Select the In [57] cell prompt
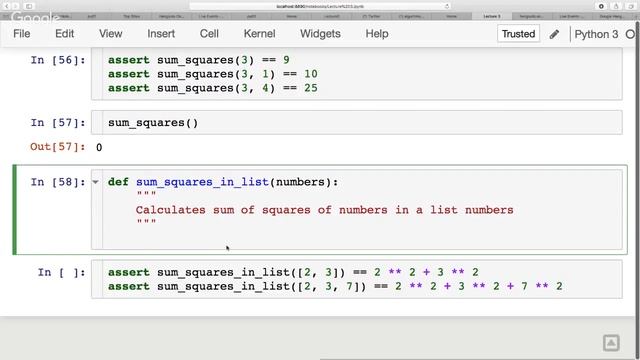This screenshot has height=360, width=640. [58, 123]
